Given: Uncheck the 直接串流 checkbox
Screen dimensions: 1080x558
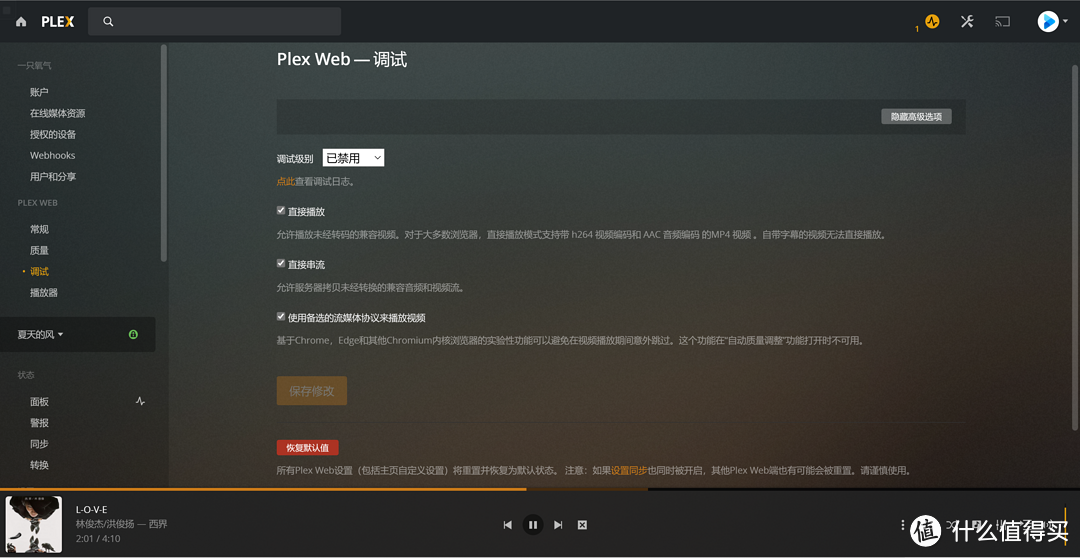Looking at the screenshot, I should tap(281, 263).
